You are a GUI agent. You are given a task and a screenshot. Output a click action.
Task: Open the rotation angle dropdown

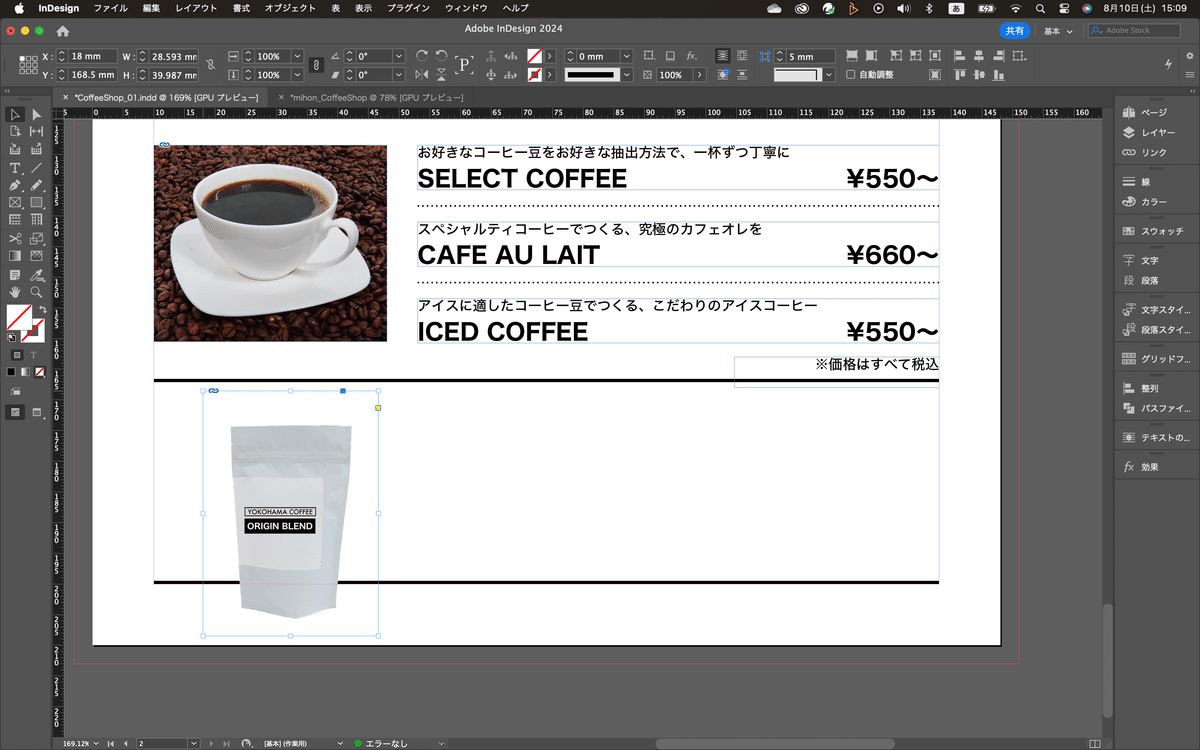click(x=399, y=56)
